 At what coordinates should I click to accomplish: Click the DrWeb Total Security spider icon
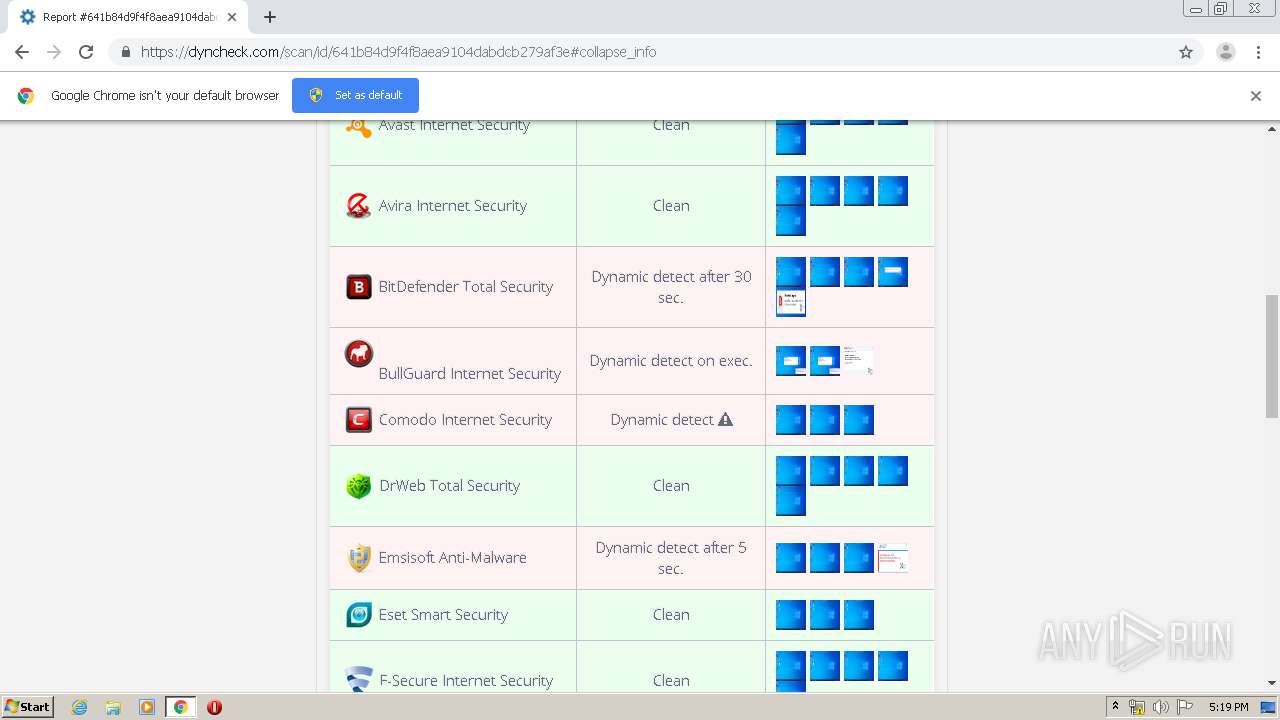coord(358,486)
